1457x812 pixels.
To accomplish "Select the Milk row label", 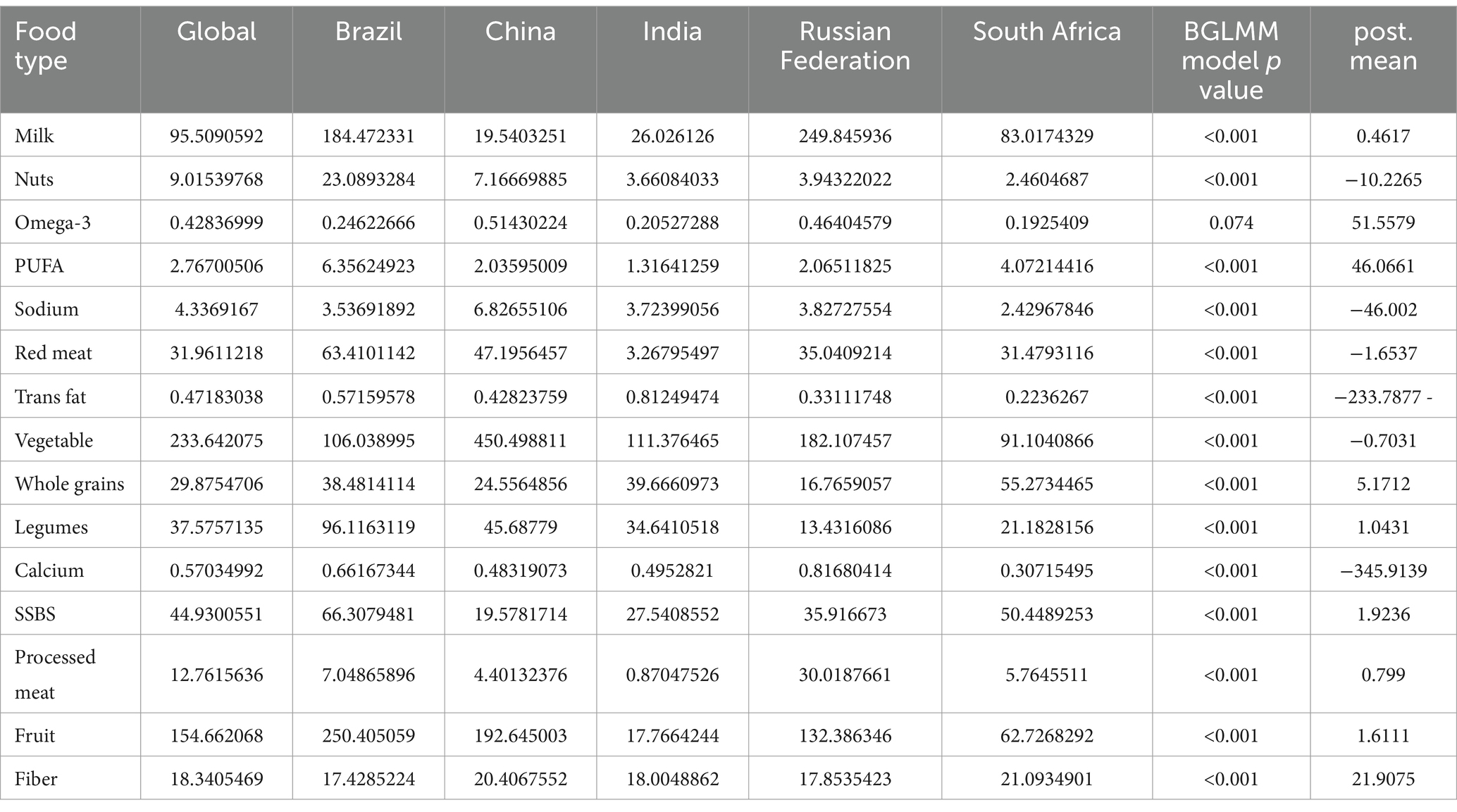I will pyautogui.click(x=35, y=135).
